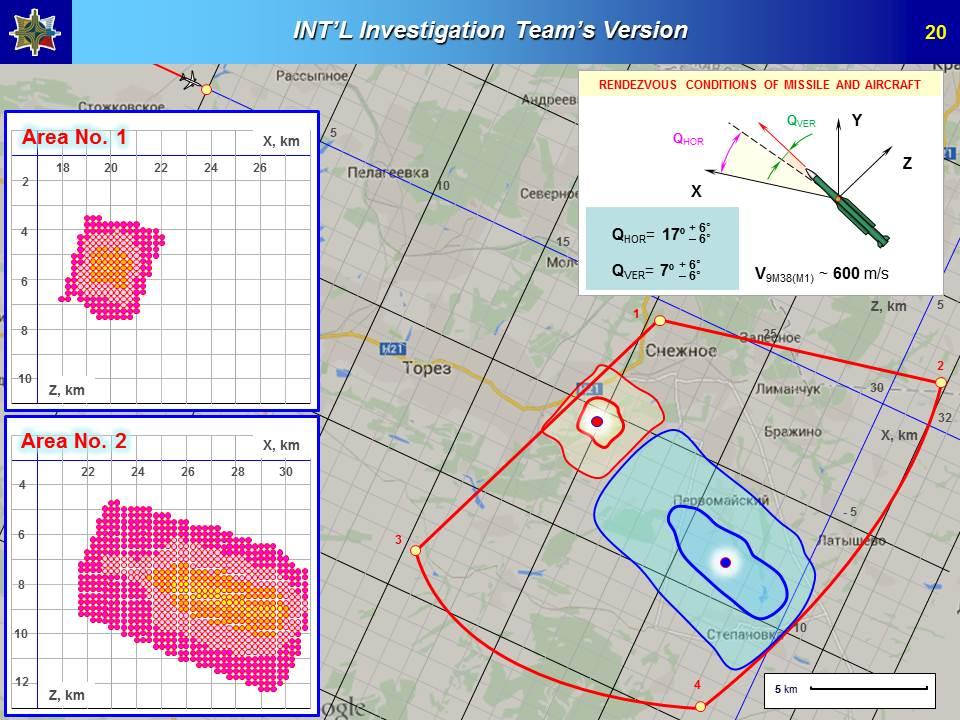Click the 28 tick on the Area No. 2 X axis
The width and height of the screenshot is (960, 720).
[x=238, y=471]
